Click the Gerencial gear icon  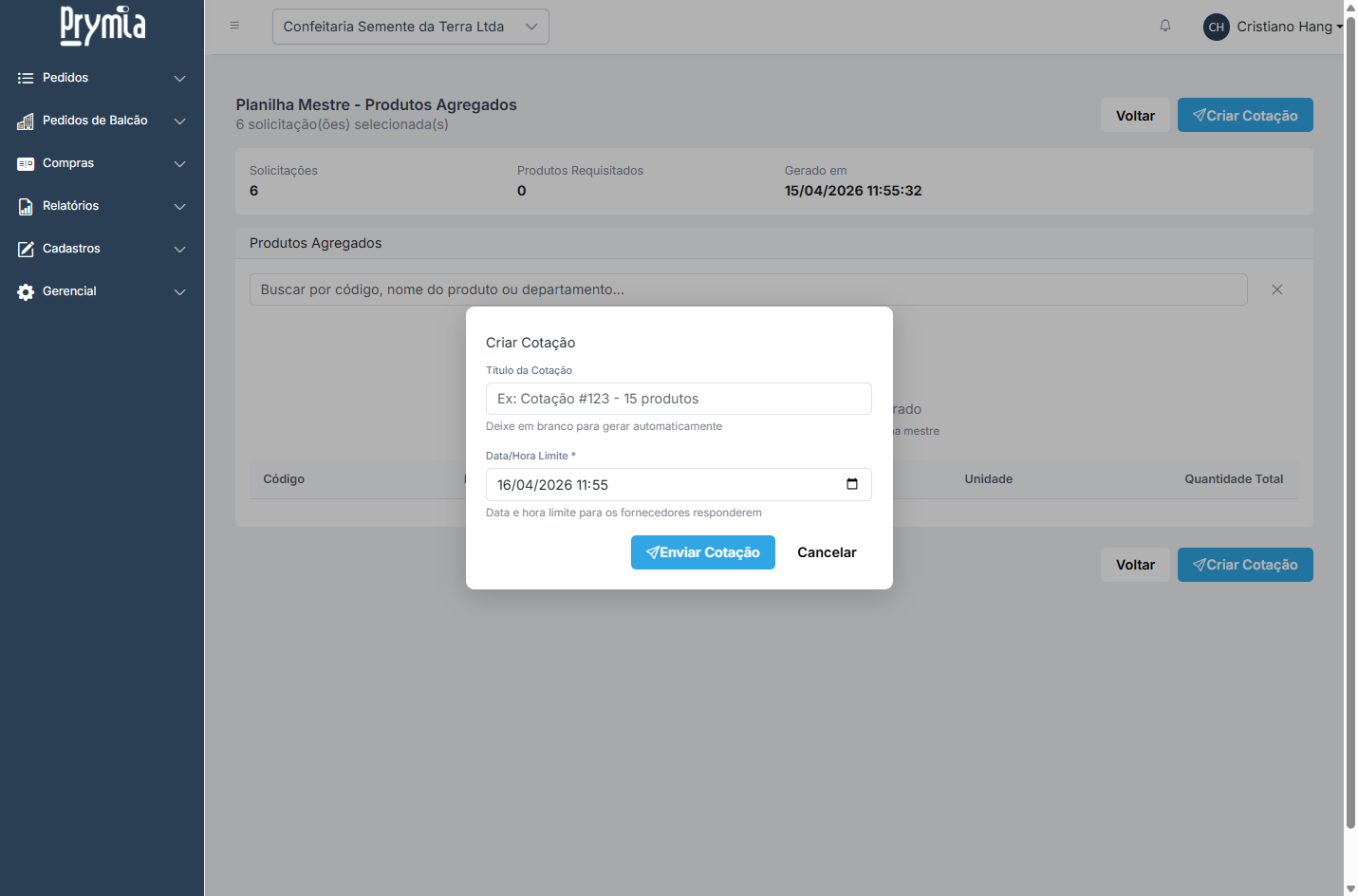[26, 292]
